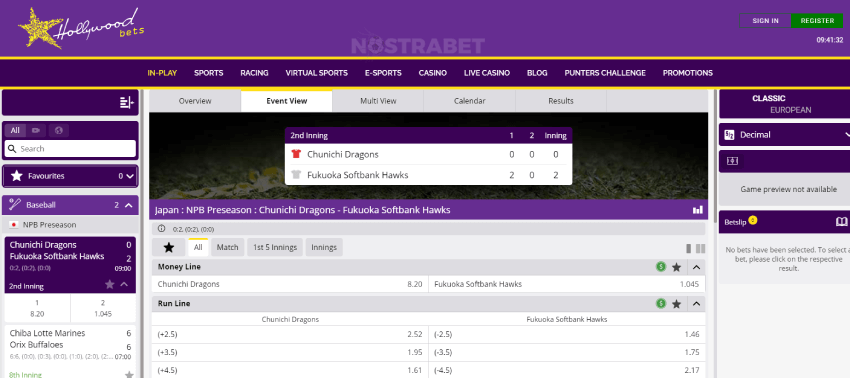Click the Hollywoodbets star logo
Viewport: 850px width, 378px height.
(x=81, y=28)
